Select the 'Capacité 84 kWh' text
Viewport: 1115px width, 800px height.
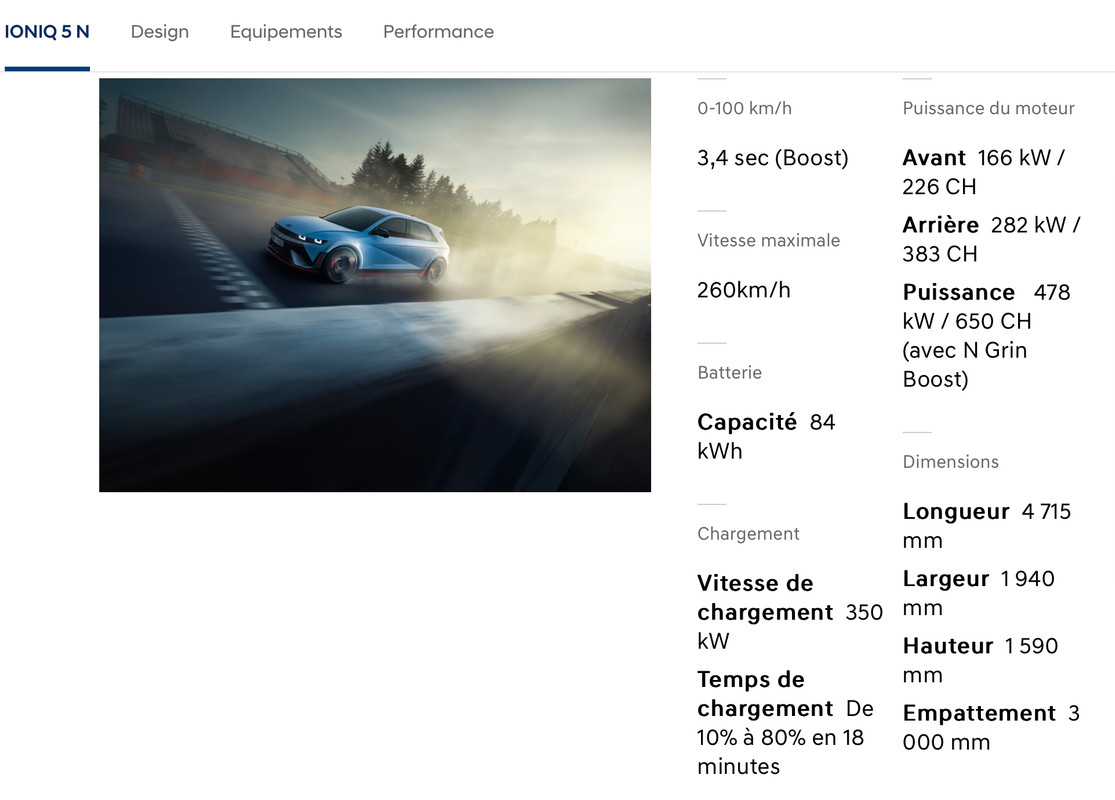click(767, 437)
